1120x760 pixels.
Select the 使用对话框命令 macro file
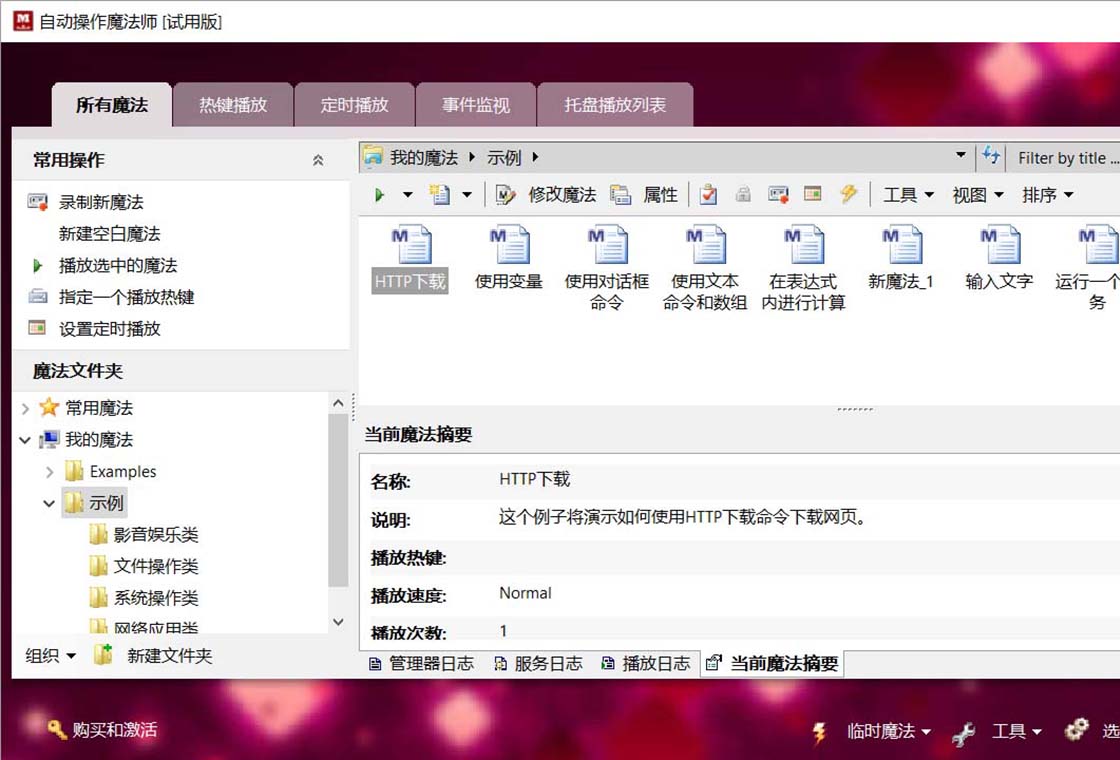pos(606,268)
